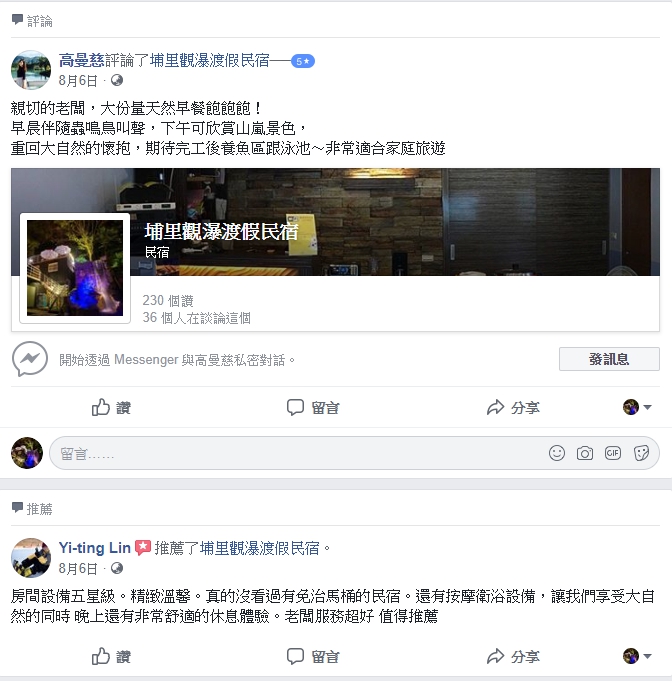Viewport: 672px width, 681px height.
Task: Open the 埔里觀瀑渡假民宿 page profile thumbnail
Action: point(75,268)
